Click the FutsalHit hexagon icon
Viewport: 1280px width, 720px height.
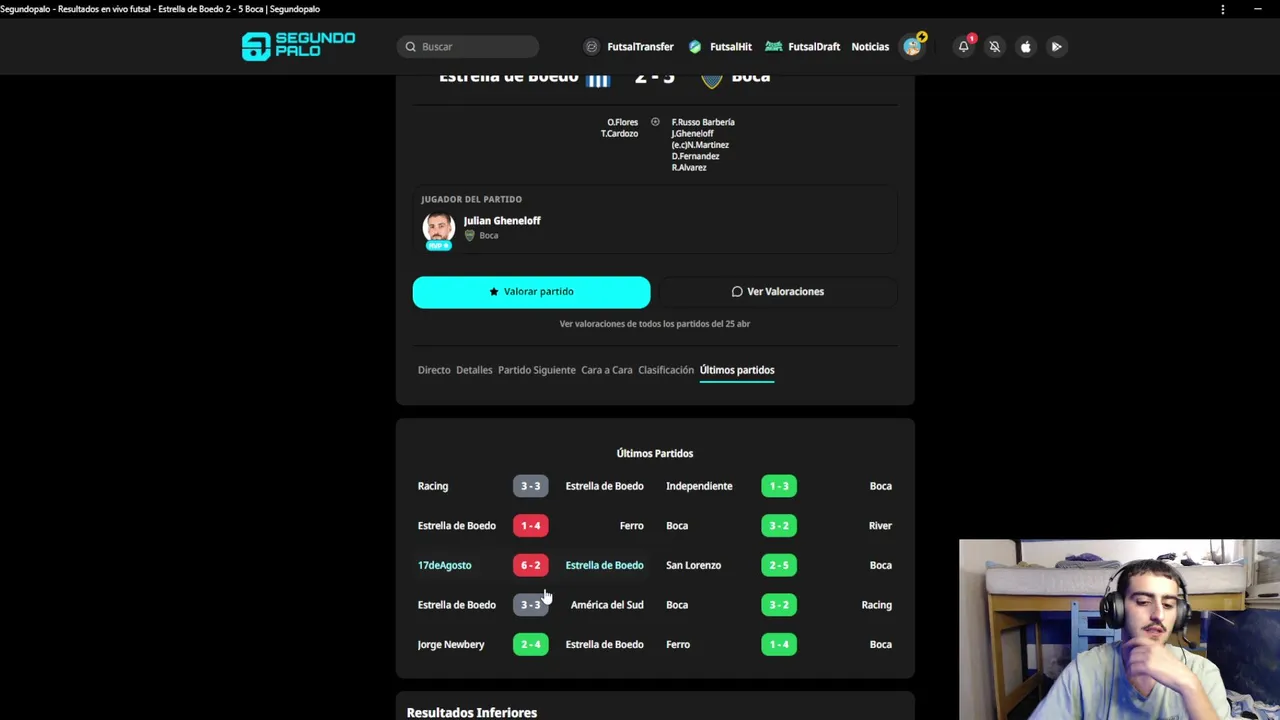coord(695,46)
